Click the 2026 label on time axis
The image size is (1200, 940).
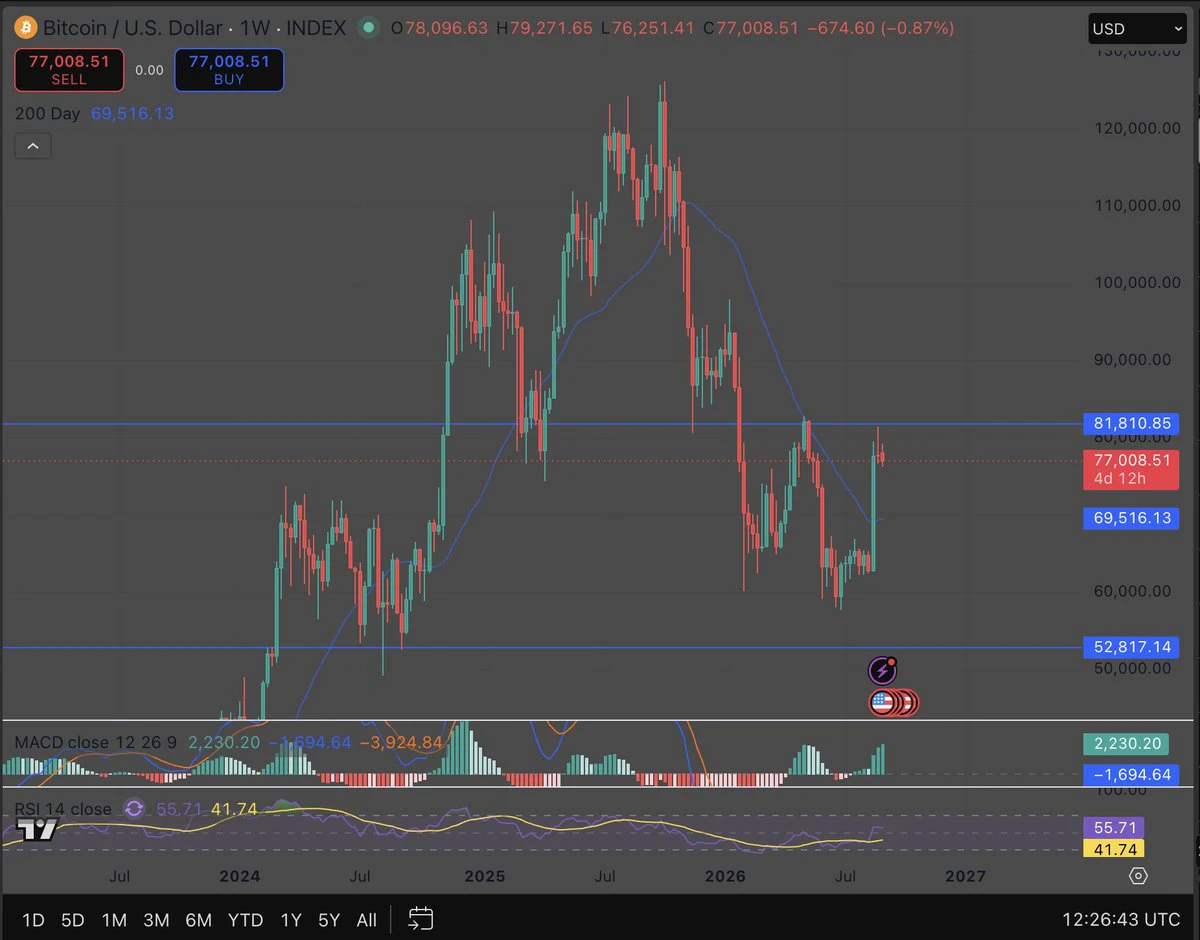coord(725,876)
